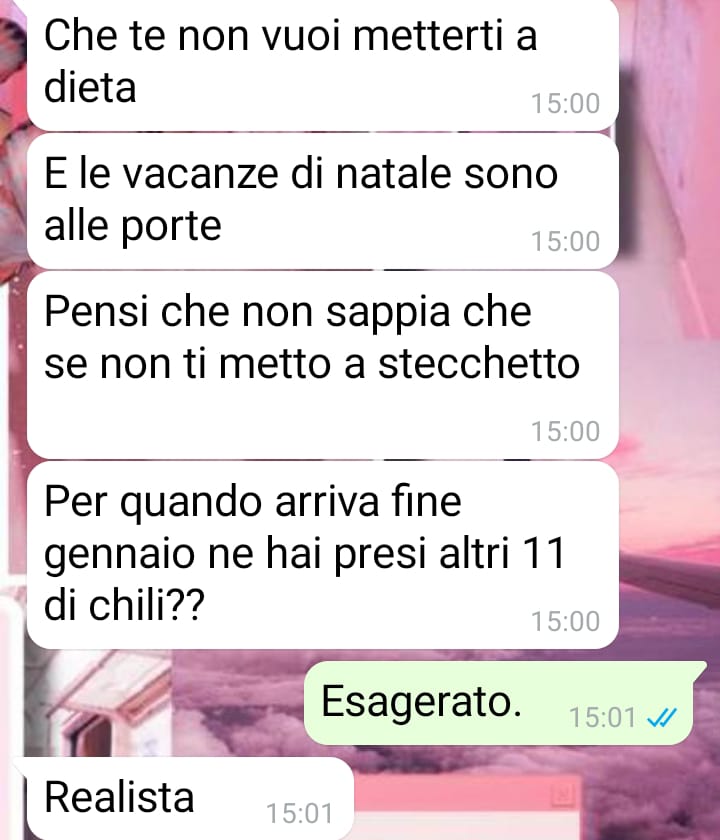720x840 pixels.
Task: Select the 'Per quando arriva fine gennaio' message
Action: pos(323,555)
